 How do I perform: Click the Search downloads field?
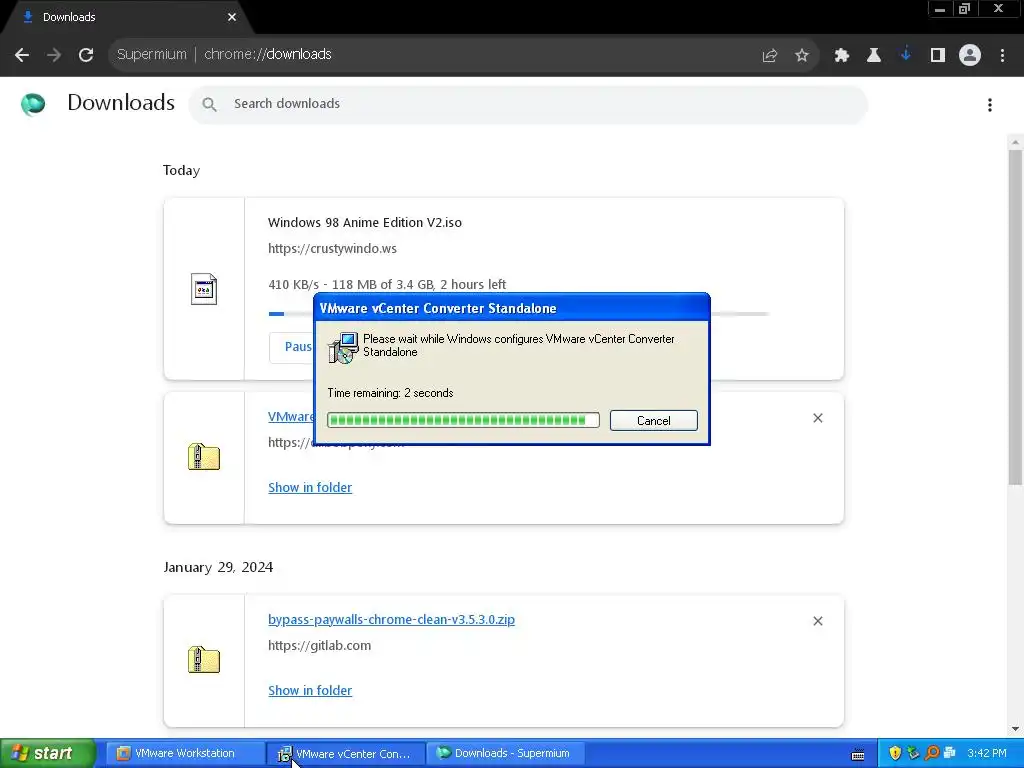pos(528,104)
